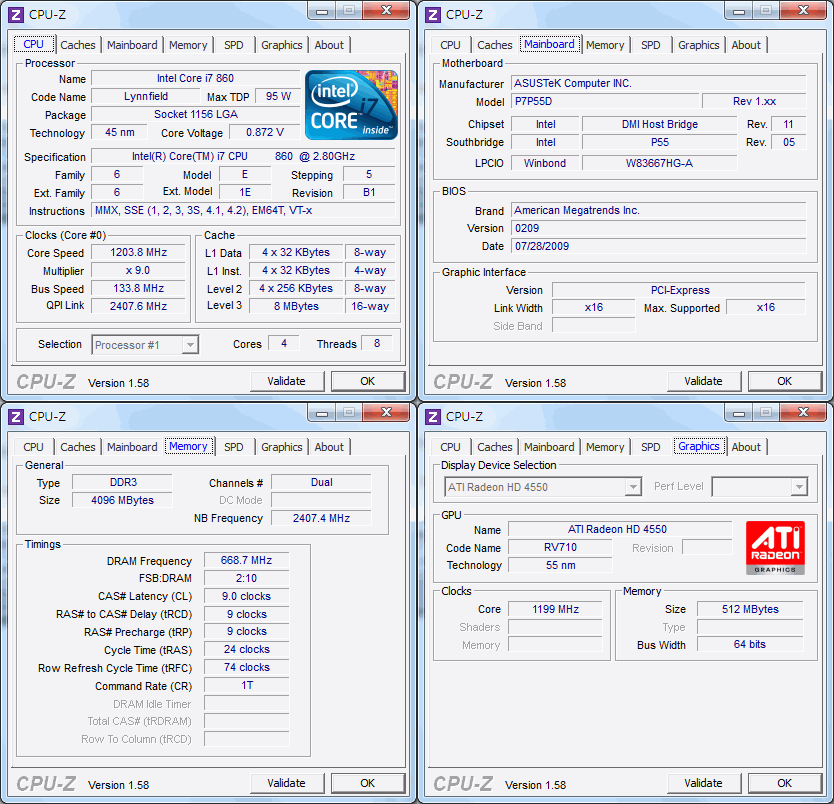Click the Intel Core i7 inside logo
The height and width of the screenshot is (804, 834).
click(x=351, y=105)
